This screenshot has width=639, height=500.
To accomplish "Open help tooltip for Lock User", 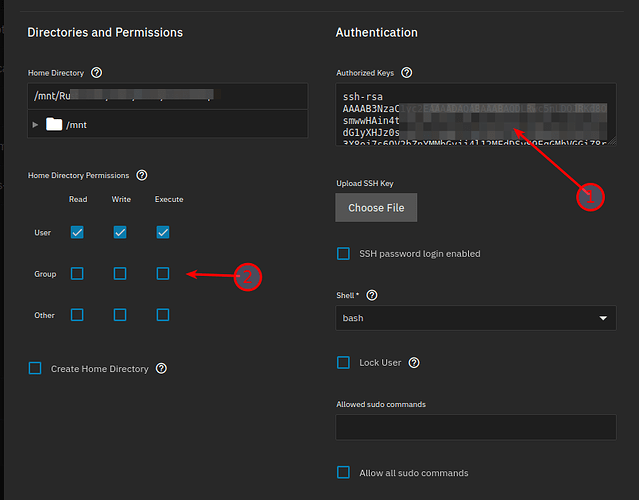I will 414,363.
